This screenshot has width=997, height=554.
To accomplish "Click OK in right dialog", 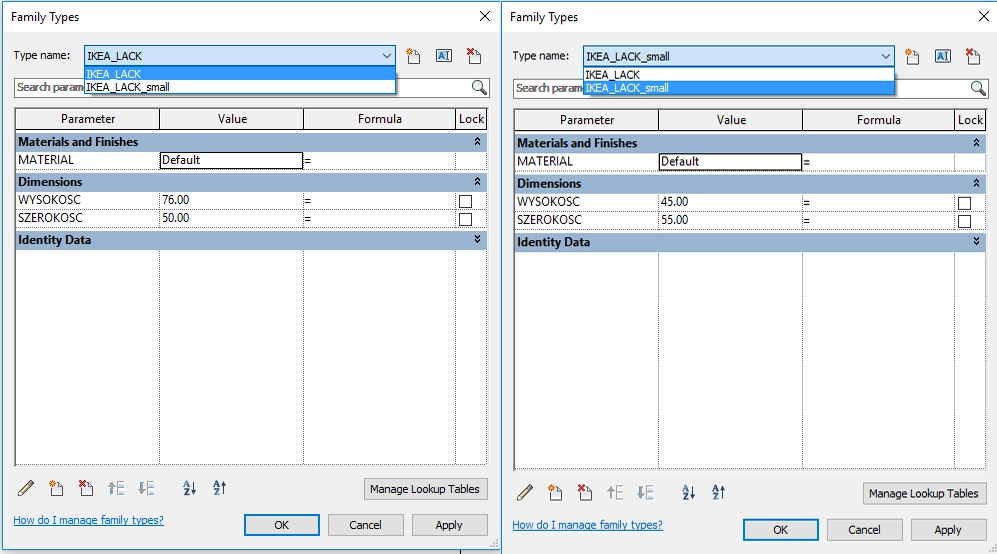I will [781, 530].
